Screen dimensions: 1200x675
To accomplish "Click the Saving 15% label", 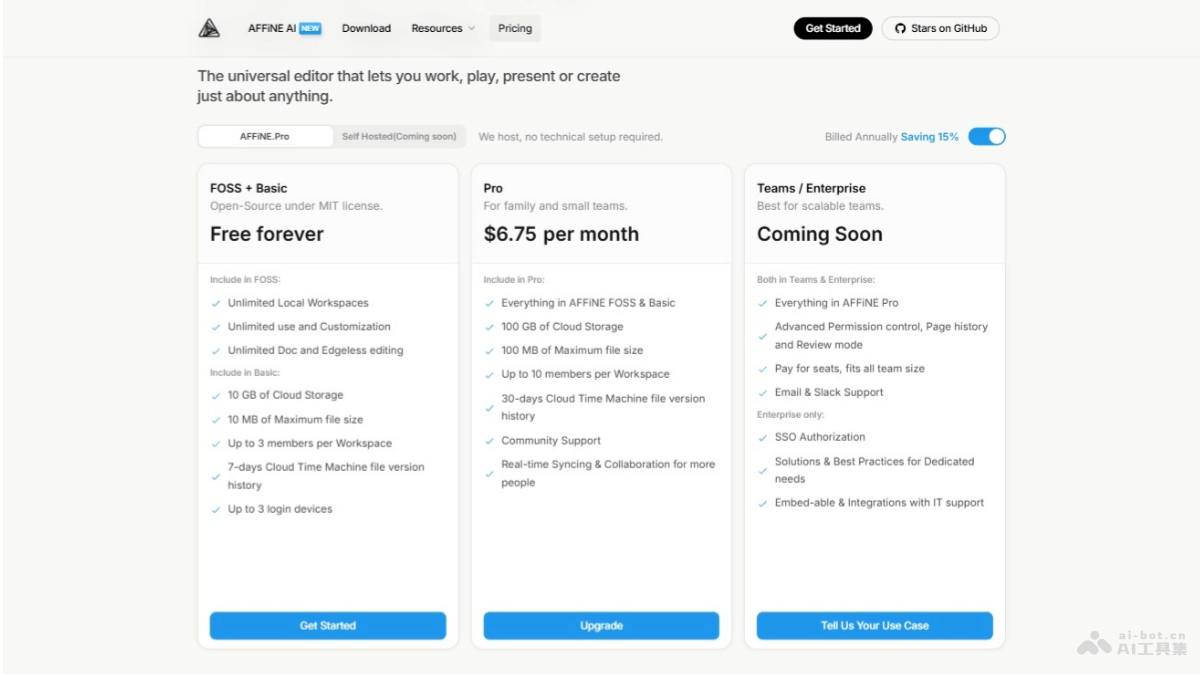I will [x=929, y=137].
